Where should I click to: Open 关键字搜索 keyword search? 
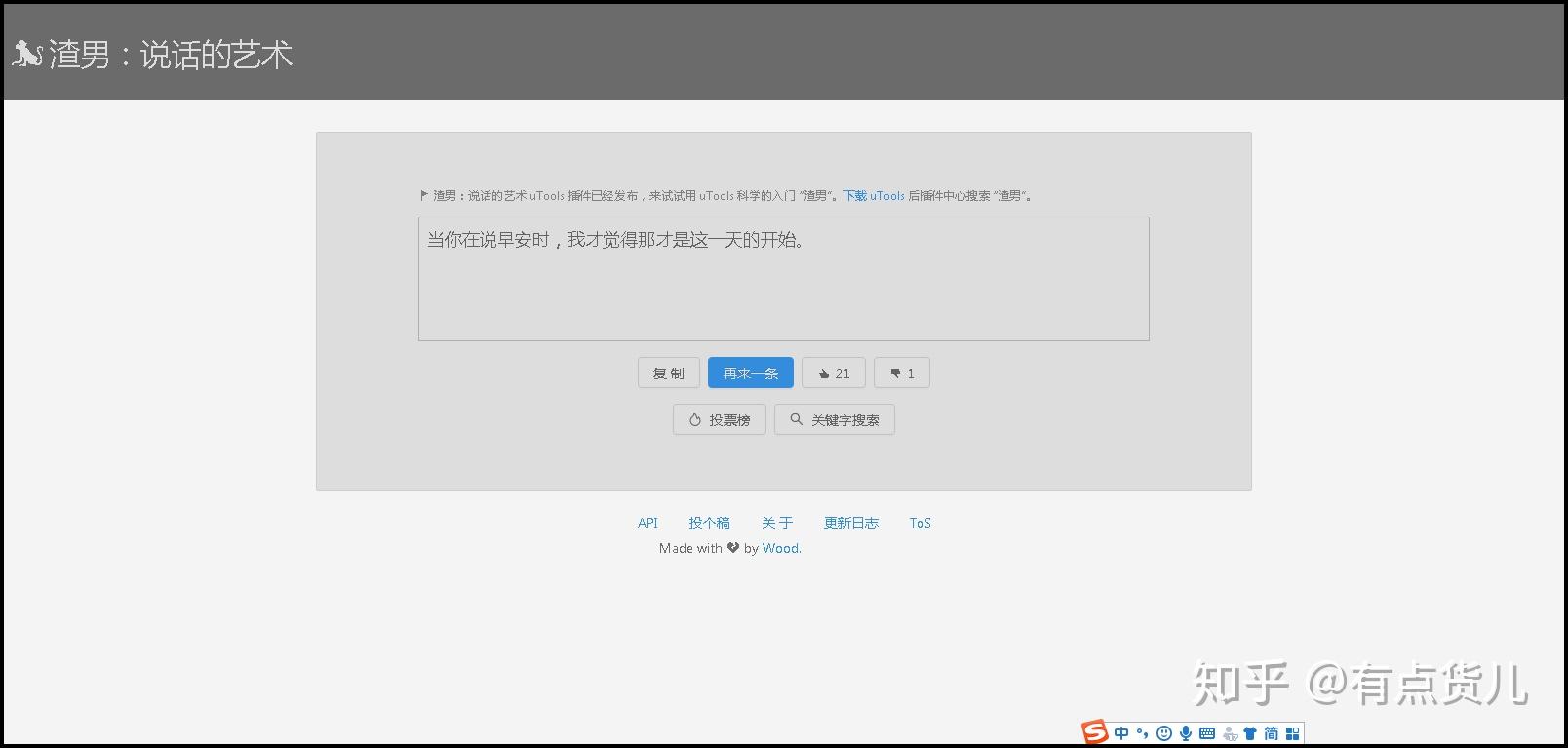tap(835, 420)
